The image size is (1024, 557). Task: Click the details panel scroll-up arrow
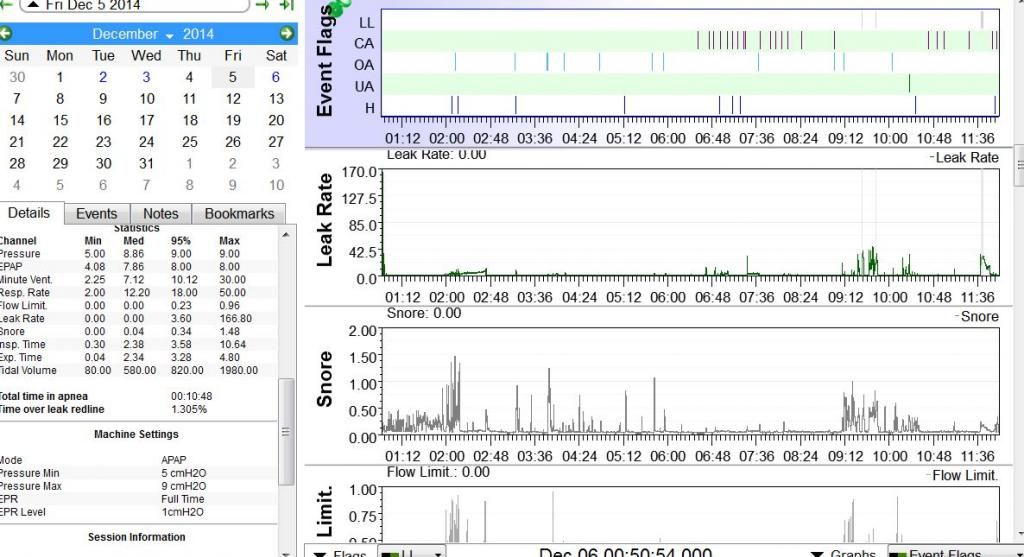coord(286,234)
